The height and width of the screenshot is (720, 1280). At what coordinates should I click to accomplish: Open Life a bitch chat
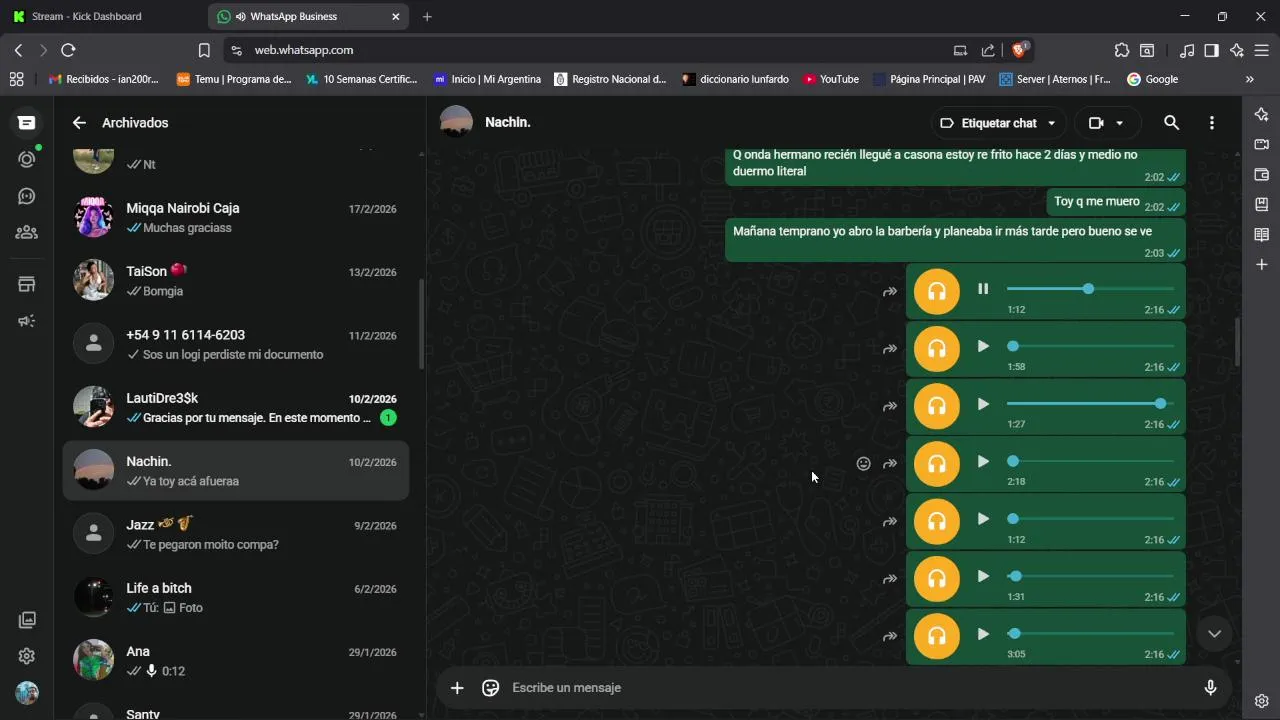(x=236, y=598)
